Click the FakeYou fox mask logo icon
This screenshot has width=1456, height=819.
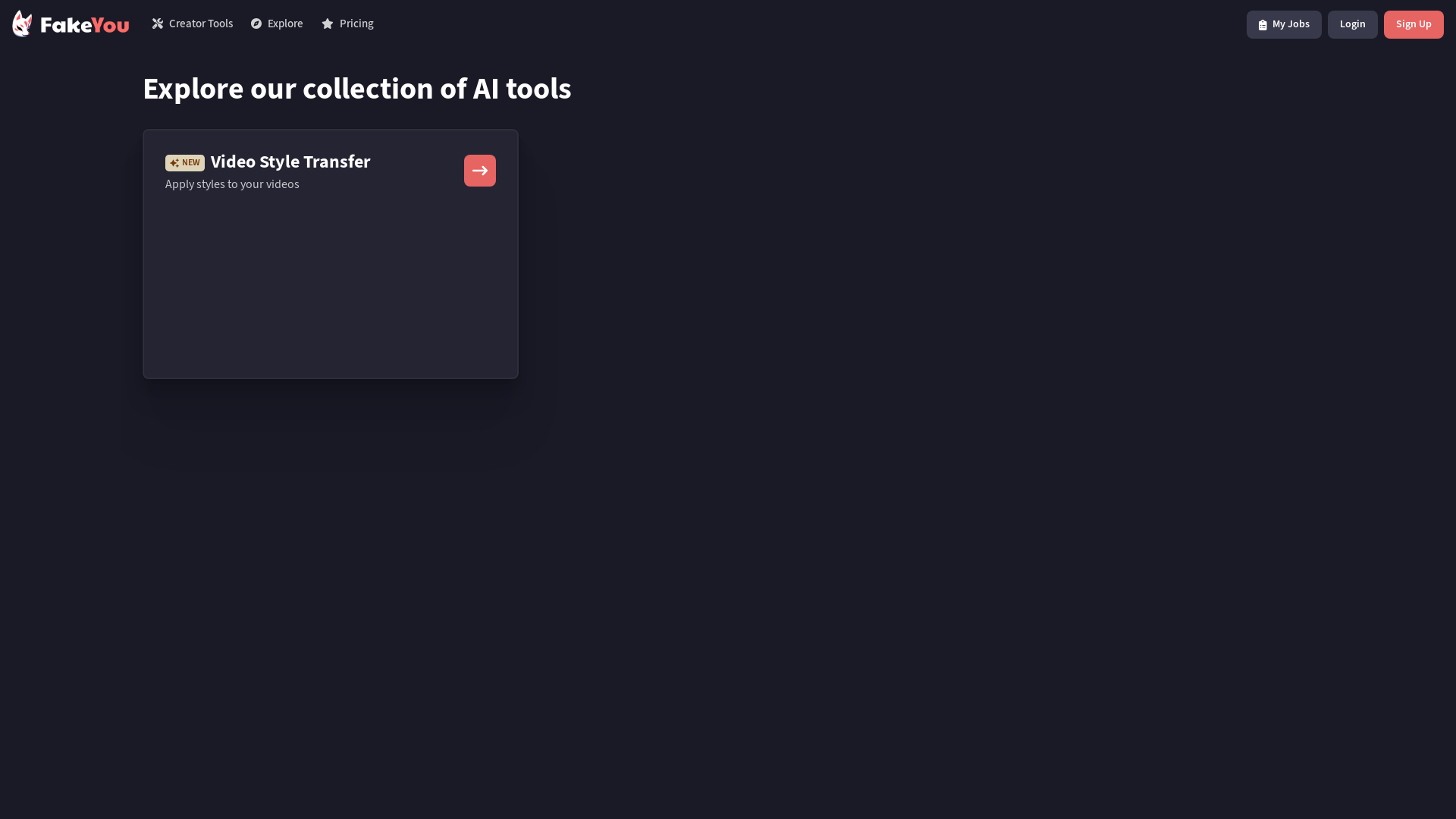[x=23, y=24]
